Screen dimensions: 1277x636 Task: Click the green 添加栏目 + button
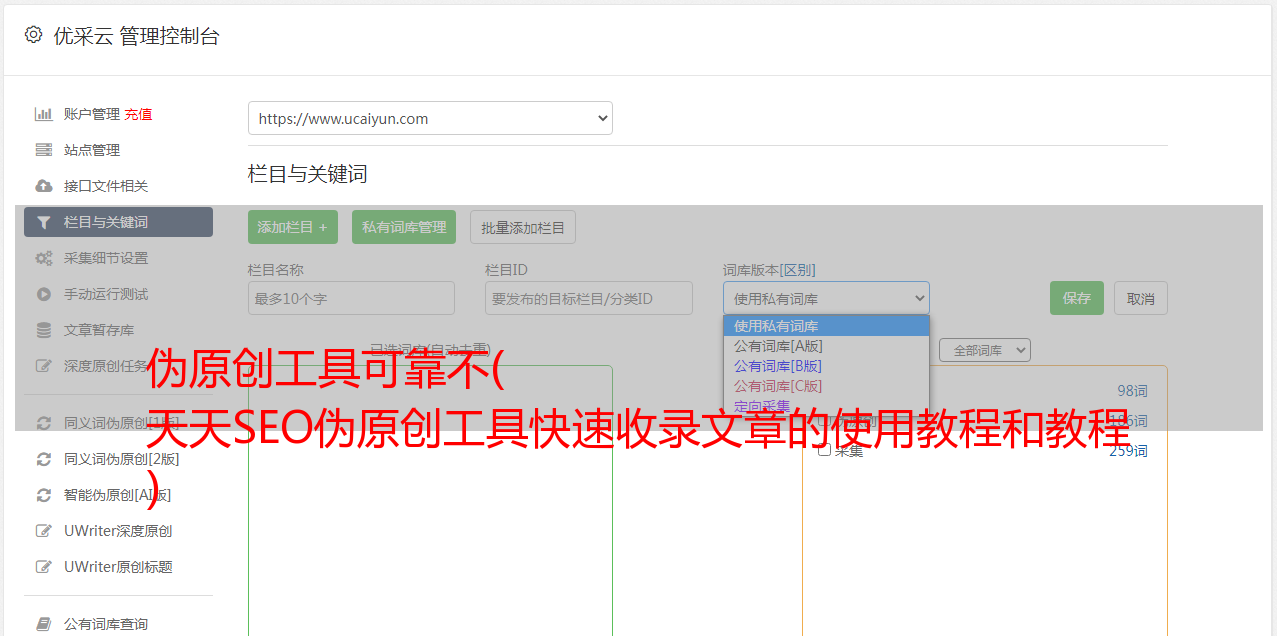pos(293,227)
